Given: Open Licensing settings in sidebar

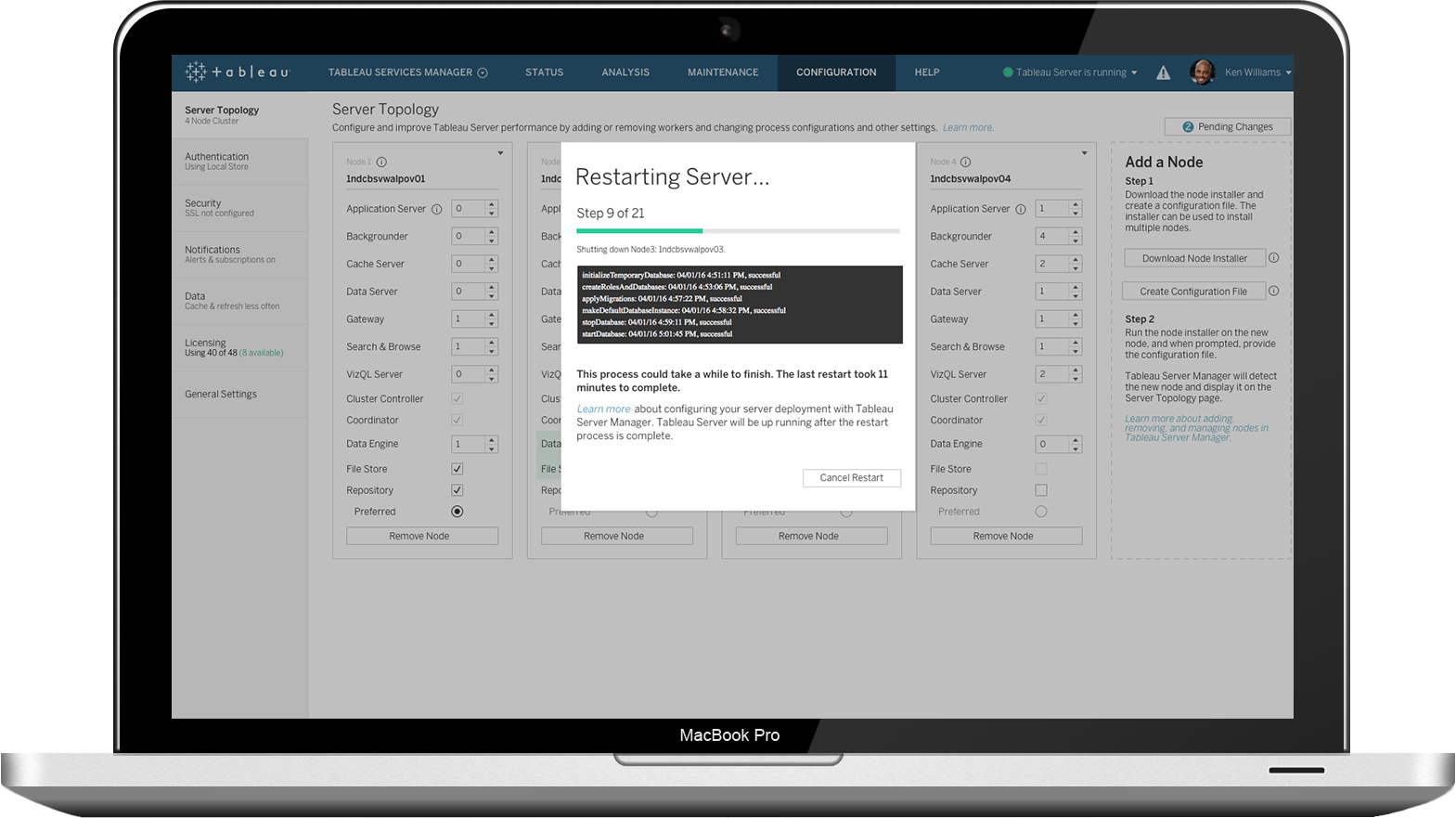Looking at the screenshot, I should tap(239, 347).
